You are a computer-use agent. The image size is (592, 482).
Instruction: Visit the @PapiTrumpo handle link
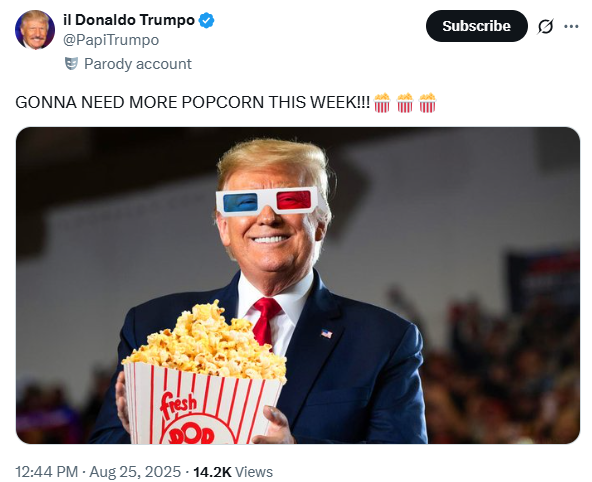(x=111, y=40)
